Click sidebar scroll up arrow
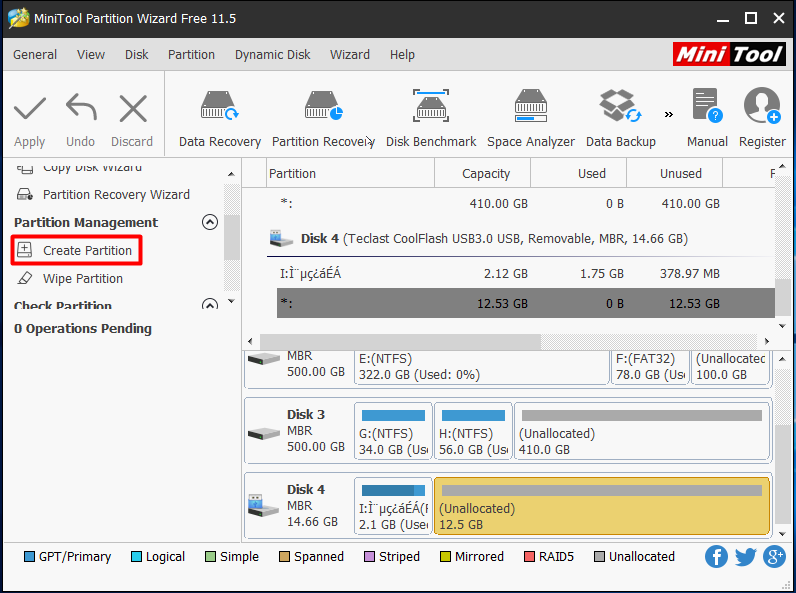The image size is (796, 593). [231, 174]
